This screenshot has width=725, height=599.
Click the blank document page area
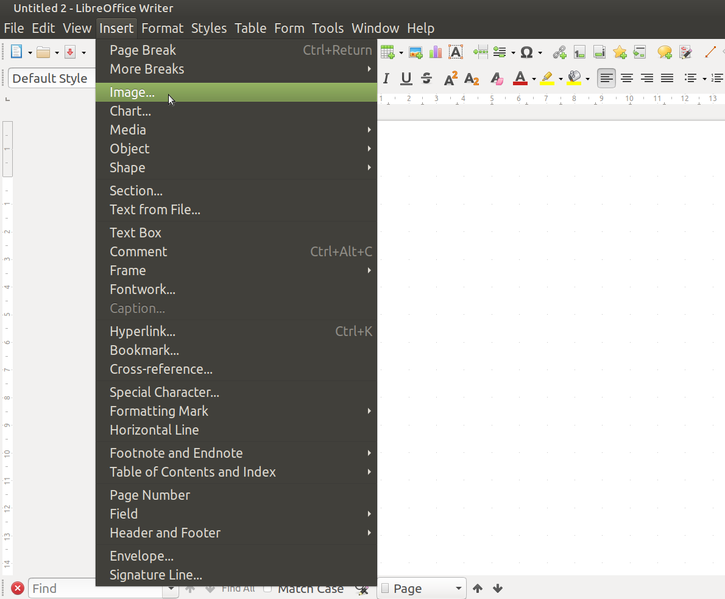[551, 347]
